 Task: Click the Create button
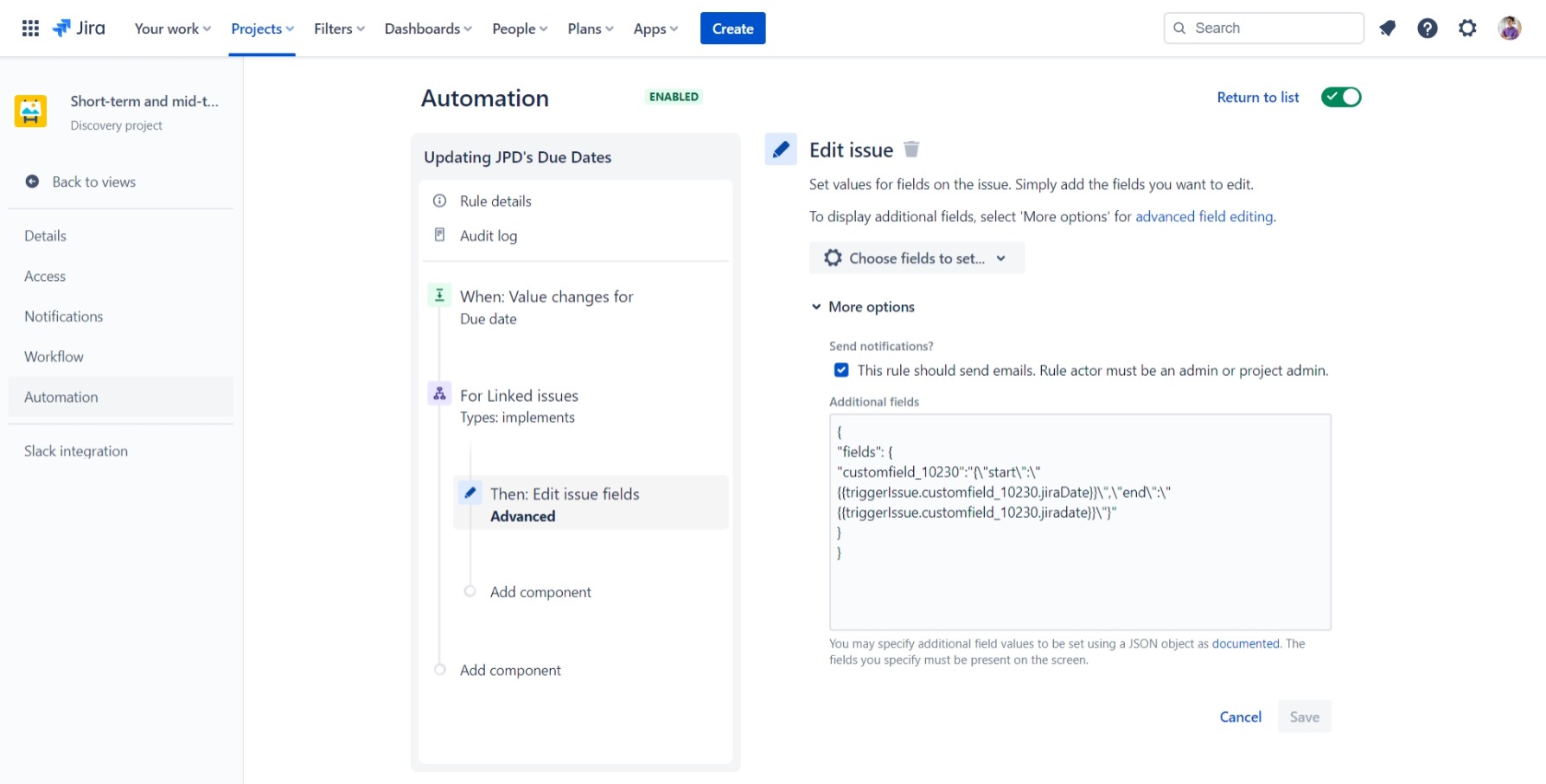732,28
